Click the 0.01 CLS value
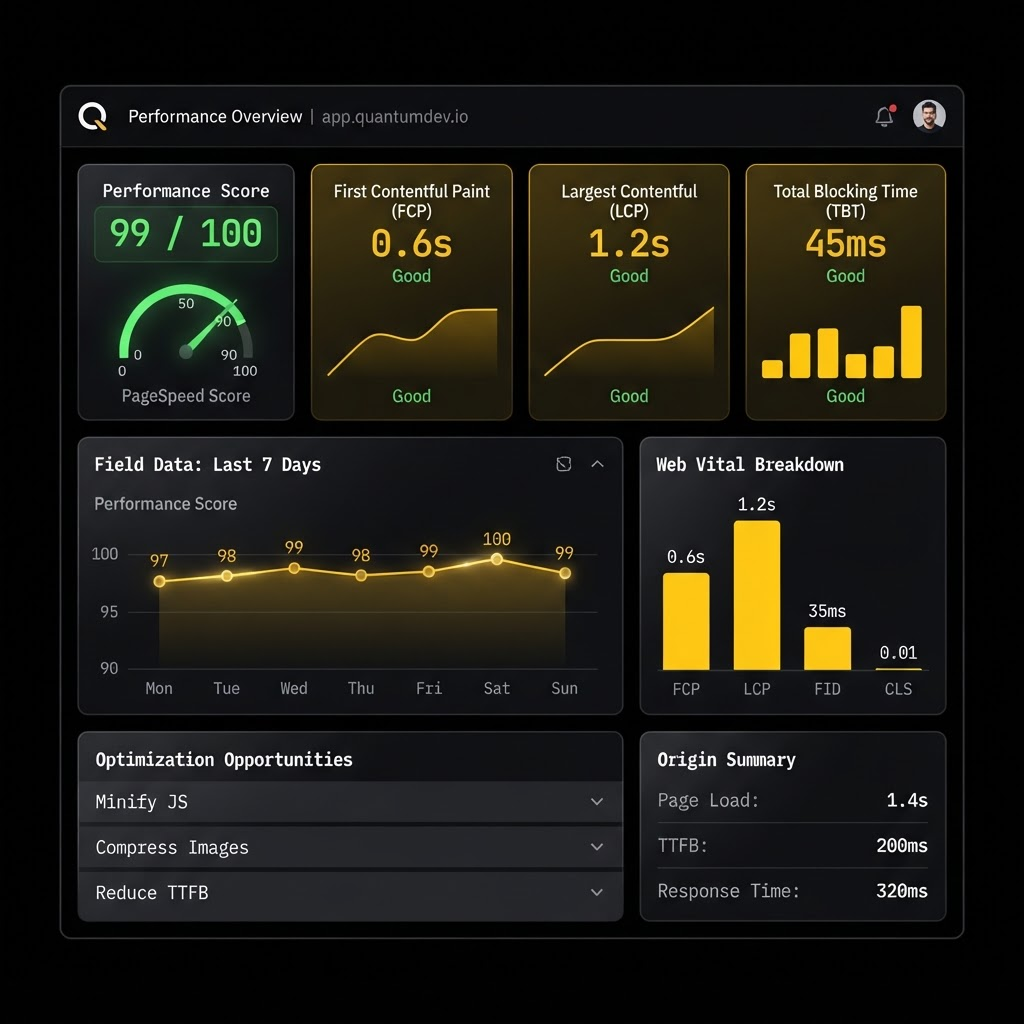This screenshot has width=1024, height=1024. [899, 652]
